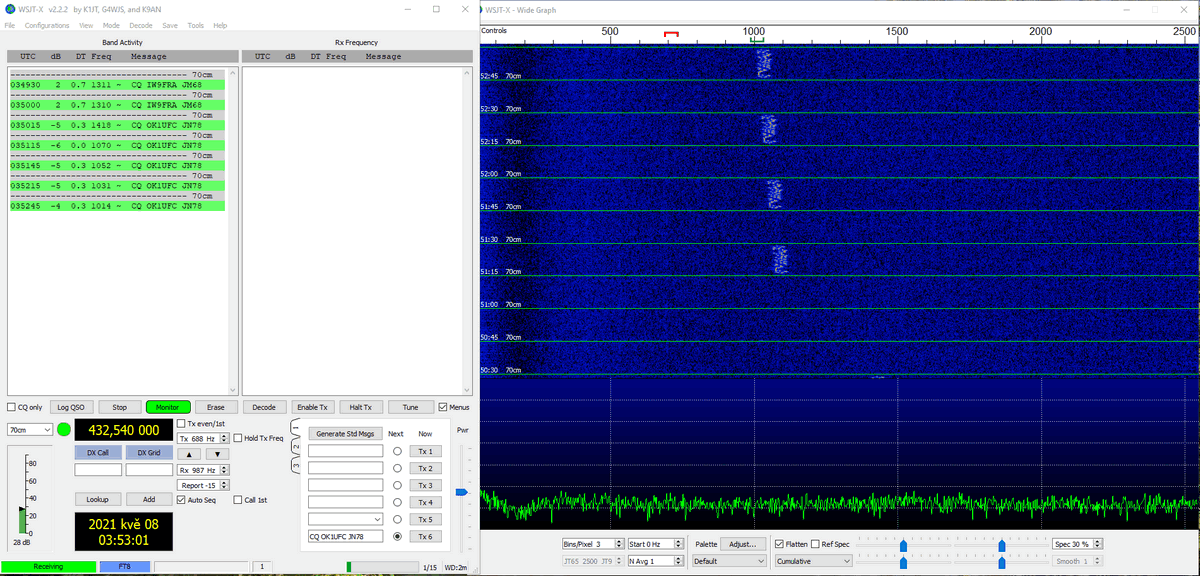Click the down arrow frequency shift button
This screenshot has height=576, width=1200.
217,454
